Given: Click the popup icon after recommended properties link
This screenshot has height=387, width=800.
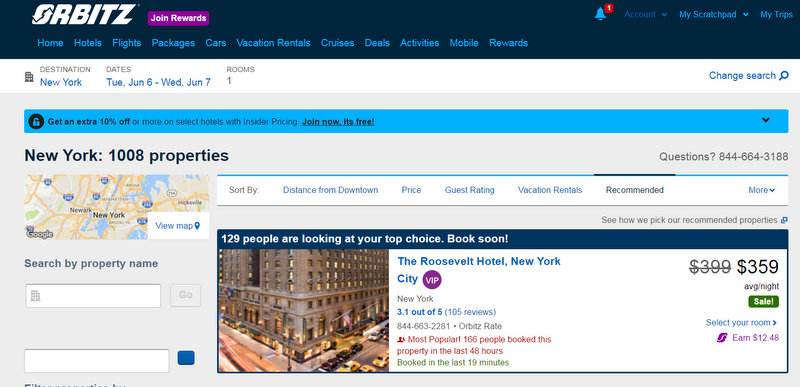Looking at the screenshot, I should click(784, 220).
